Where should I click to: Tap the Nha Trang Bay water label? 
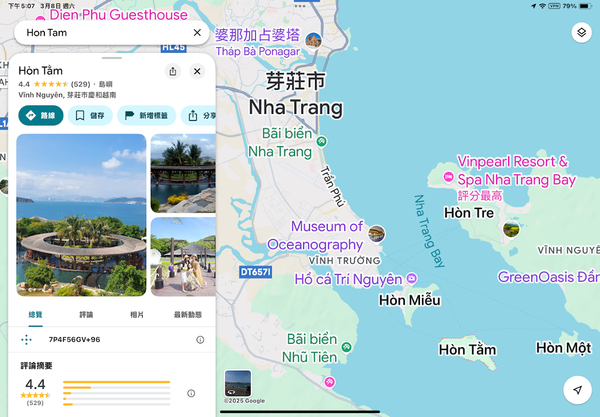point(429,231)
